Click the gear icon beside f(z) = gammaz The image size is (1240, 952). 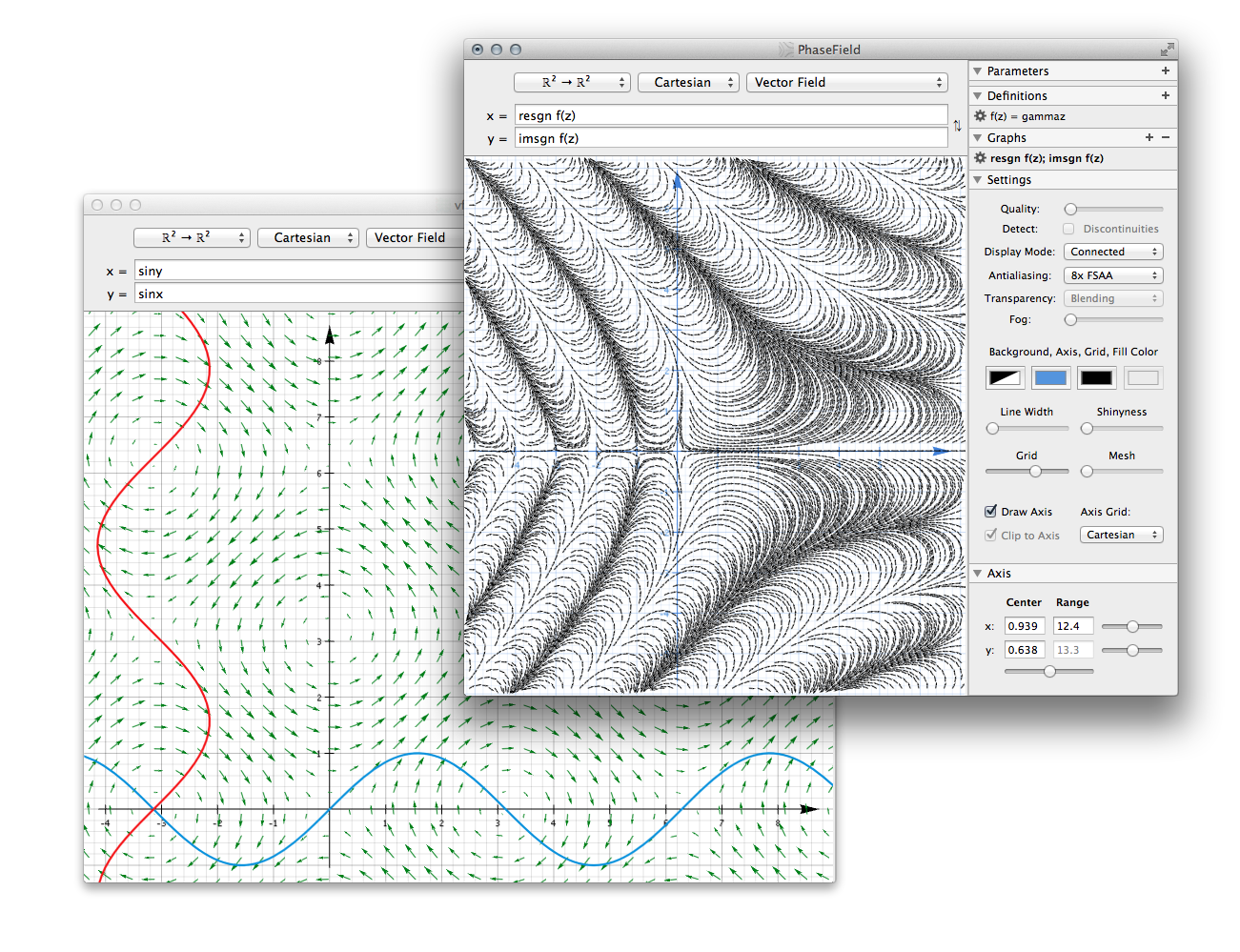pos(980,116)
